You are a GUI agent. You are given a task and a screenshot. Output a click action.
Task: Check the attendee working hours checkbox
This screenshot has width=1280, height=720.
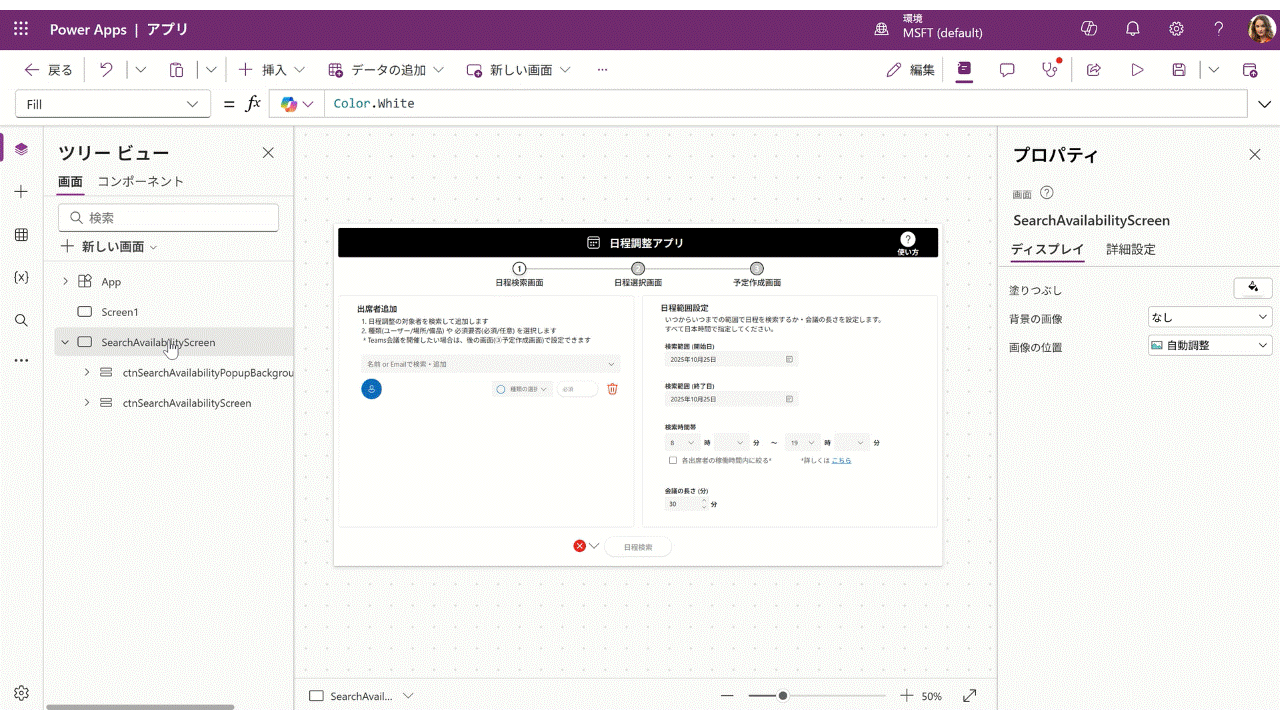(x=673, y=460)
